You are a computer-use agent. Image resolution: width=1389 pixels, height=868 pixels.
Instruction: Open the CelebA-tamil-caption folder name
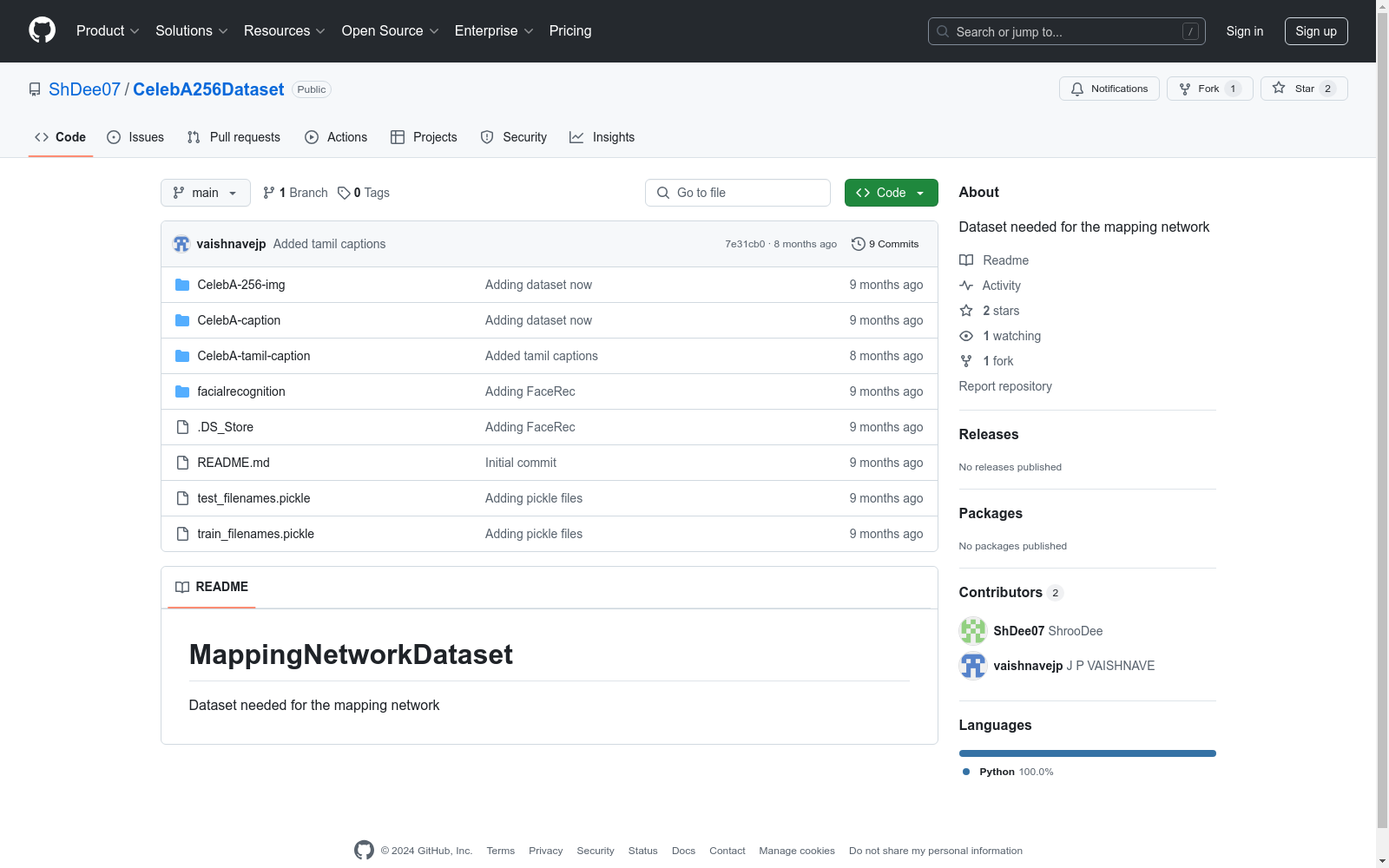[253, 356]
